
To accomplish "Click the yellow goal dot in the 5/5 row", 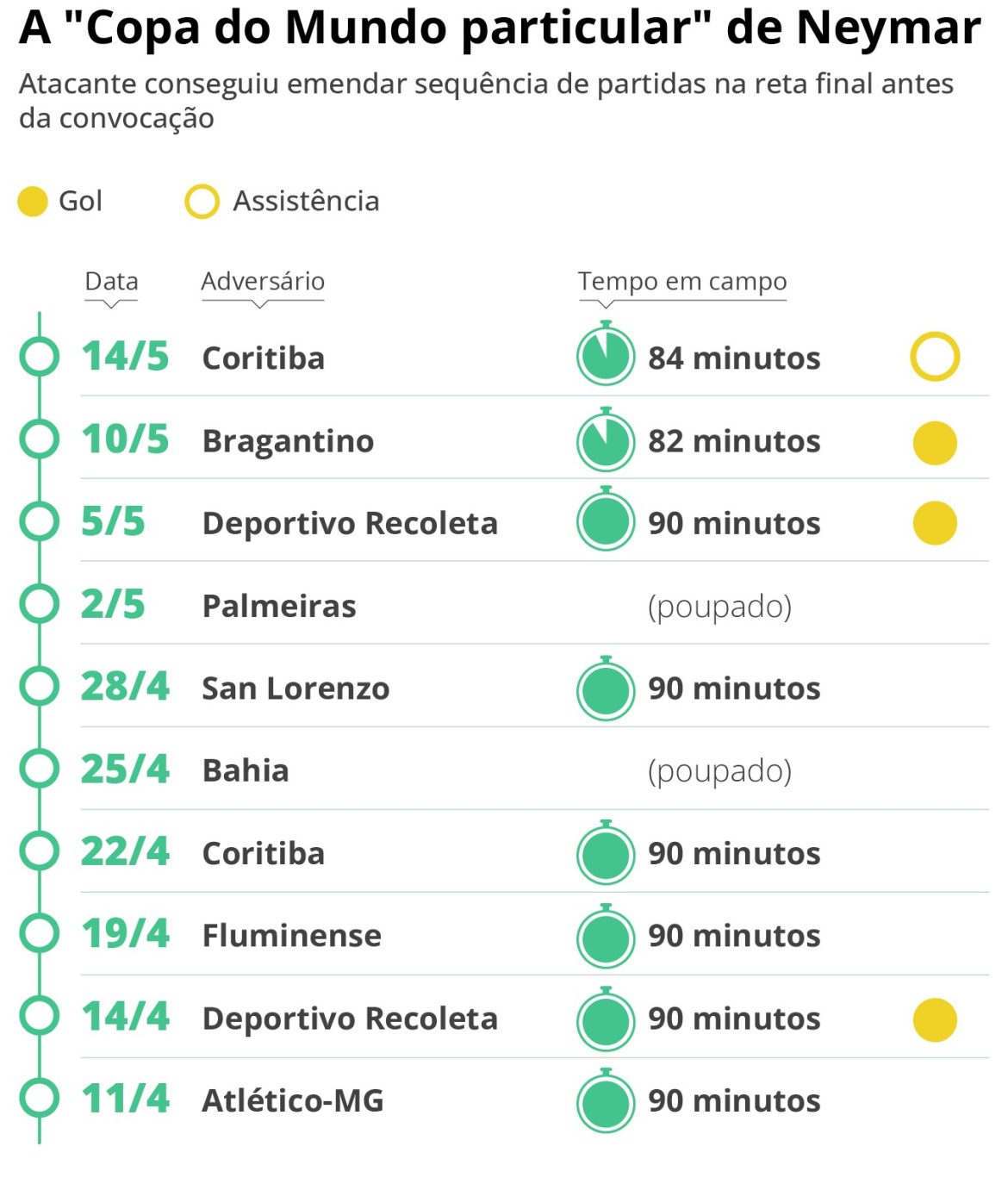I will coord(935,523).
